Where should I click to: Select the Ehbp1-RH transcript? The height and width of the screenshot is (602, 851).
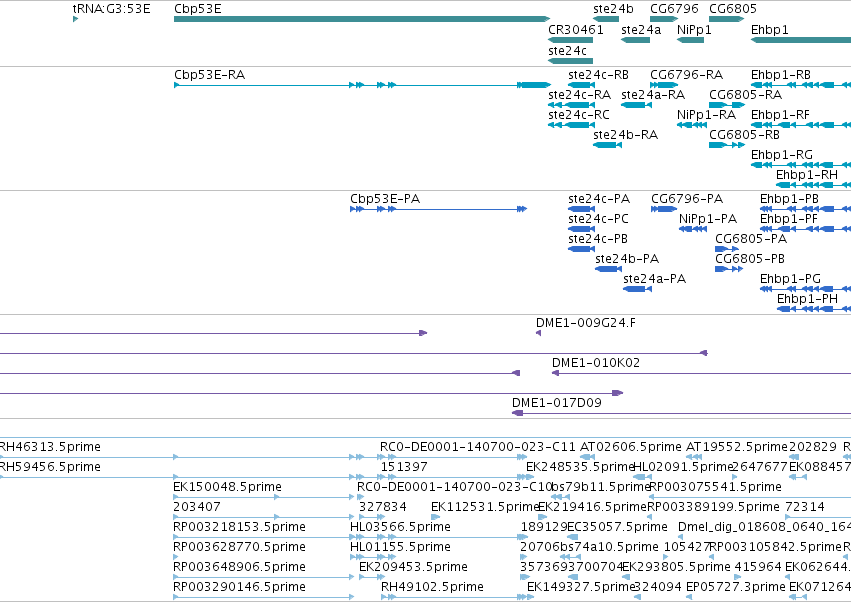pyautogui.click(x=814, y=185)
